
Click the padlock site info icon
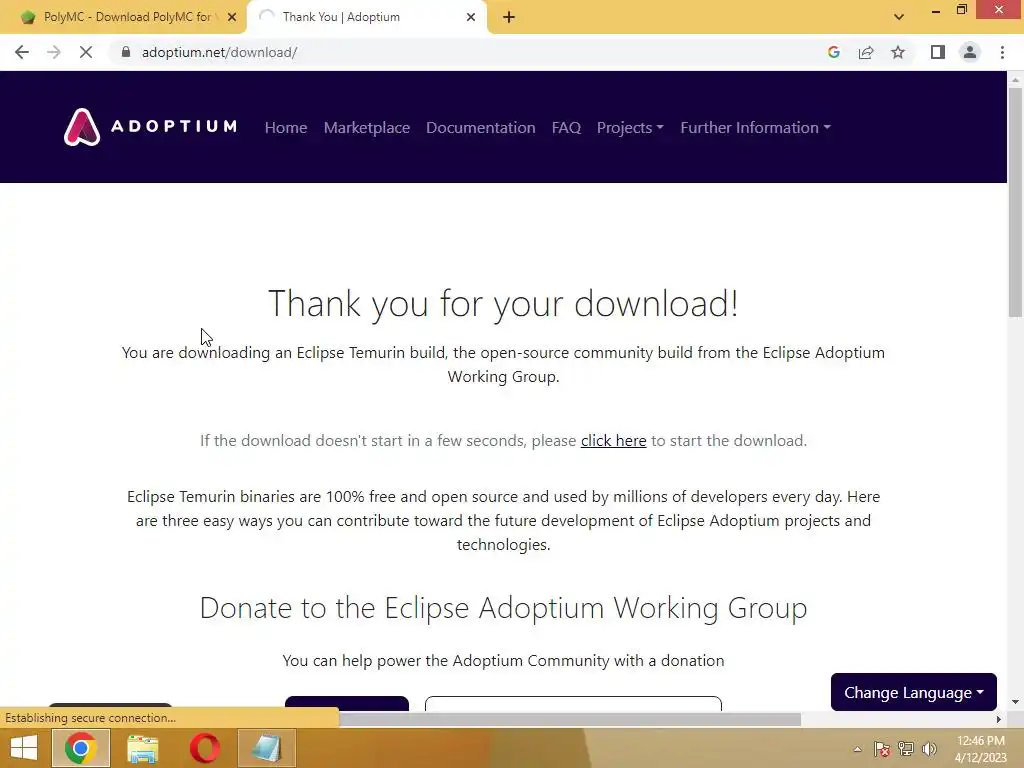pos(126,52)
